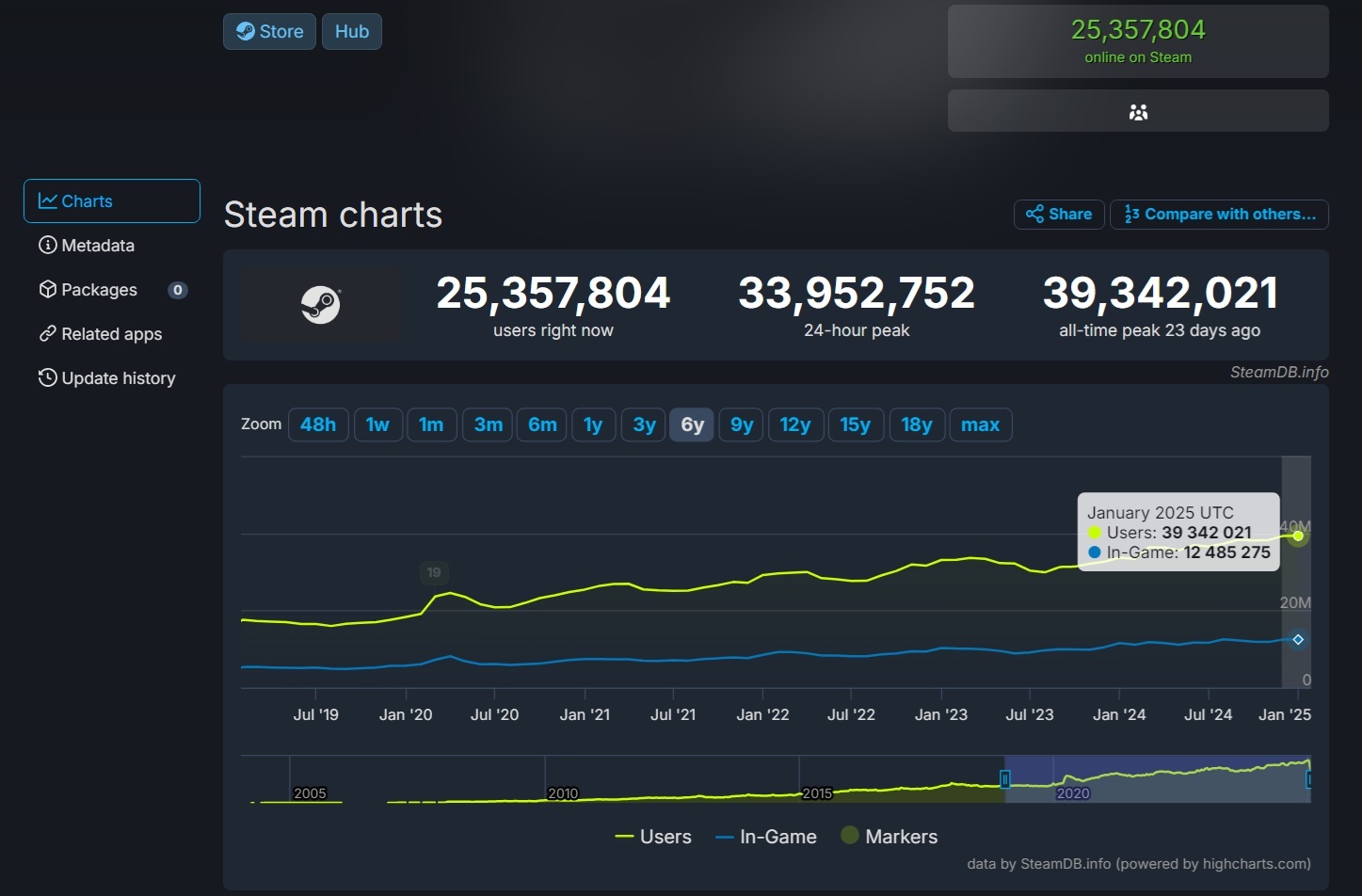Toggle the In-Game series in legend
This screenshot has height=896, width=1362.
[x=766, y=837]
